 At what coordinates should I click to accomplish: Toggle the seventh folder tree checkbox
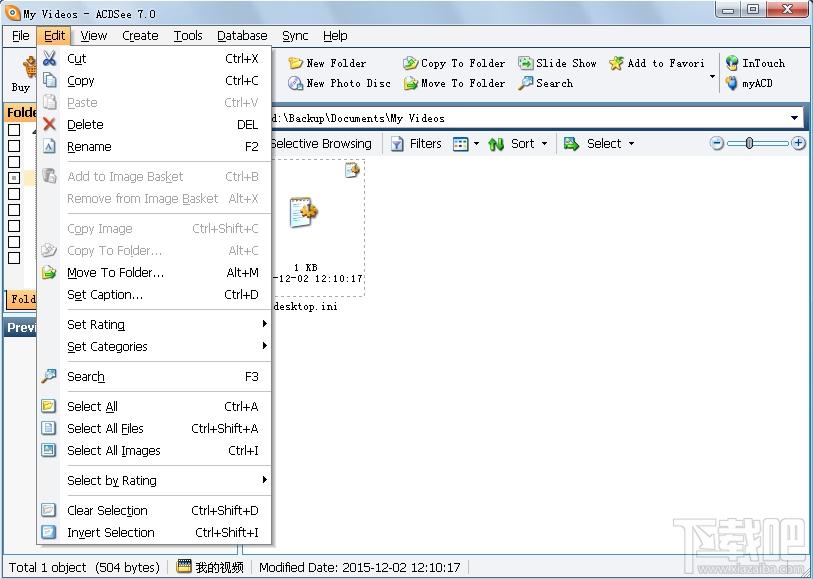pyautogui.click(x=14, y=226)
